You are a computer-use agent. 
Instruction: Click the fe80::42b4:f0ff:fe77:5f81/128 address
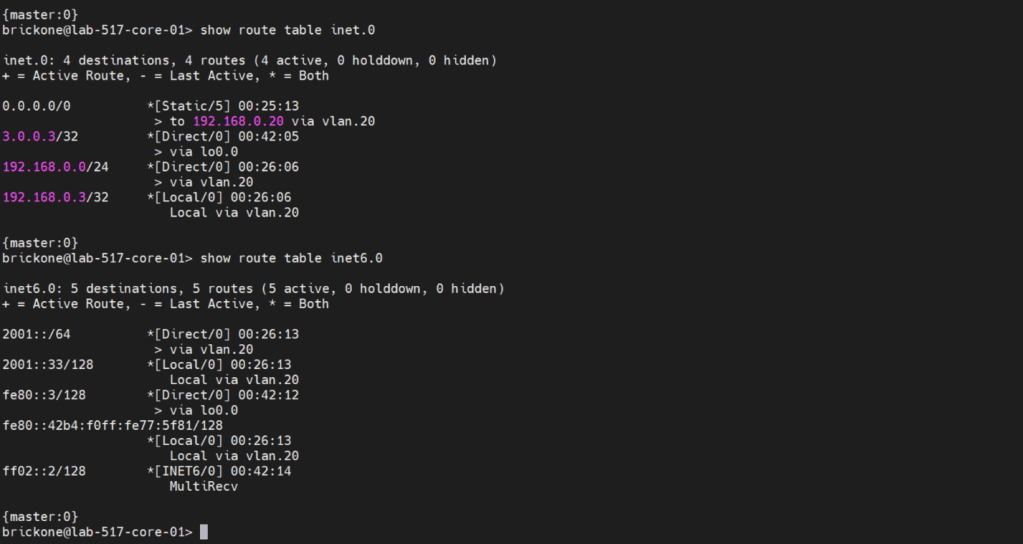[112, 425]
